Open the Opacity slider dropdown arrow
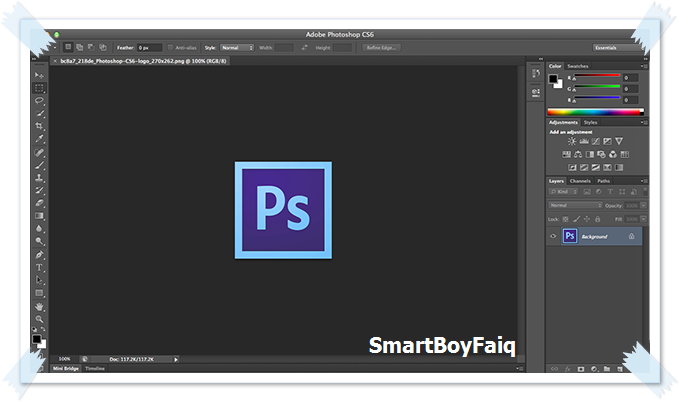The width and height of the screenshot is (679, 402). [x=644, y=205]
